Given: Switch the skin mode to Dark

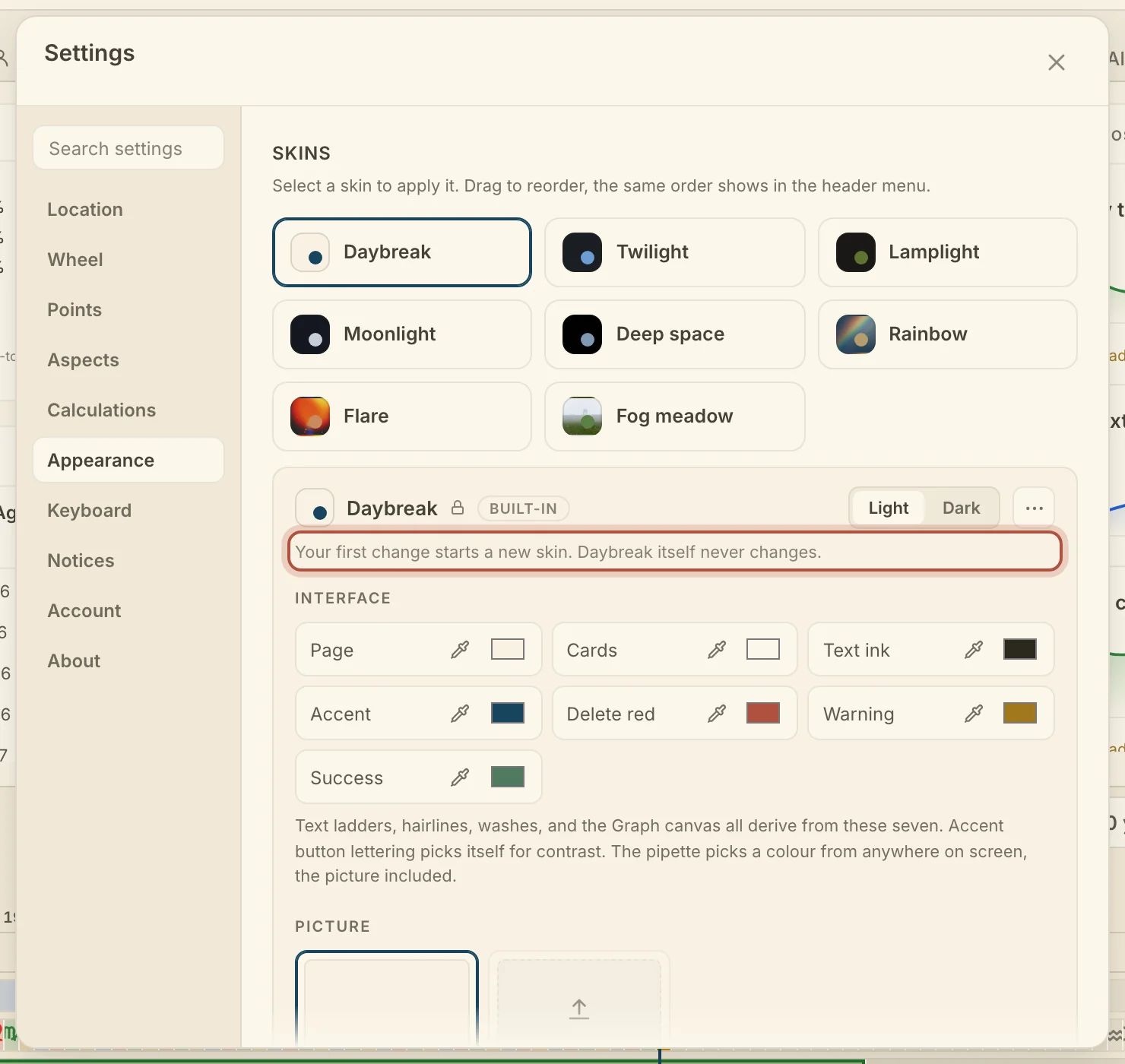Looking at the screenshot, I should point(961,508).
